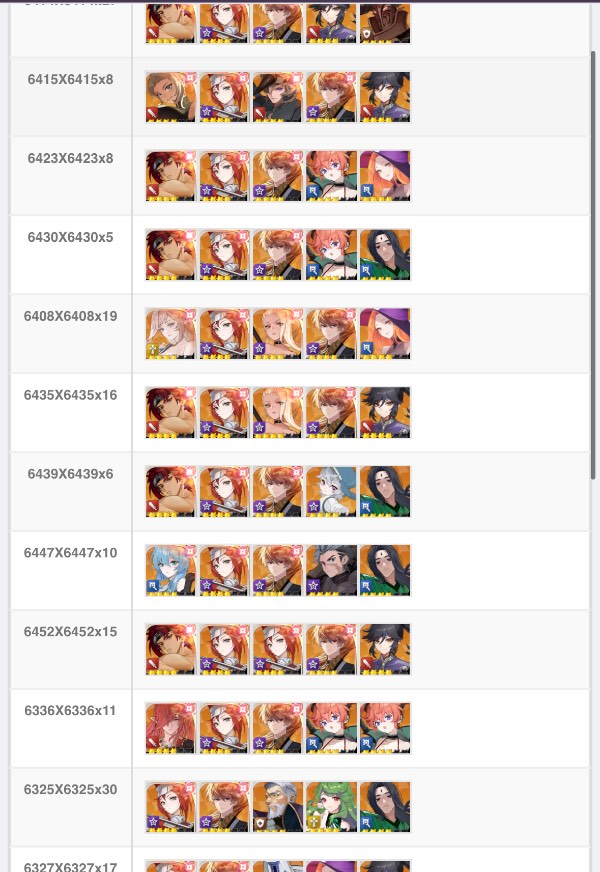The width and height of the screenshot is (600, 872).
Task: Click the last dark-haired character in row 6435X6435x16
Action: pos(385,413)
